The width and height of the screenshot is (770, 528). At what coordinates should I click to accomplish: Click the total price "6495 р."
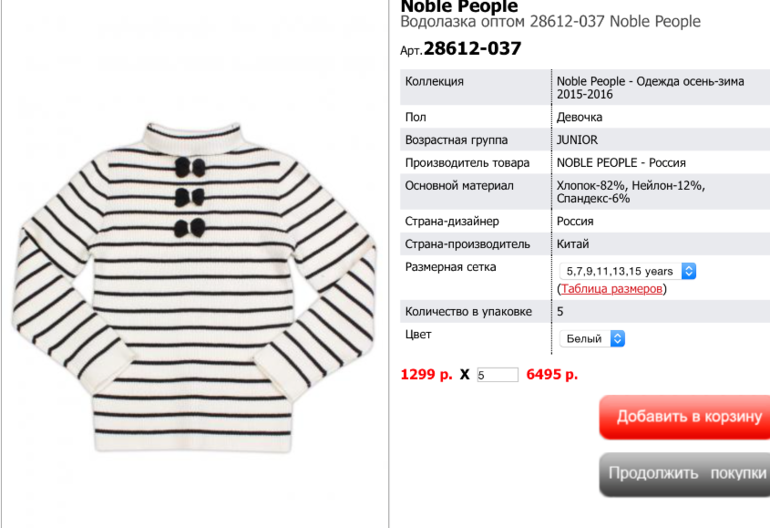(x=552, y=375)
